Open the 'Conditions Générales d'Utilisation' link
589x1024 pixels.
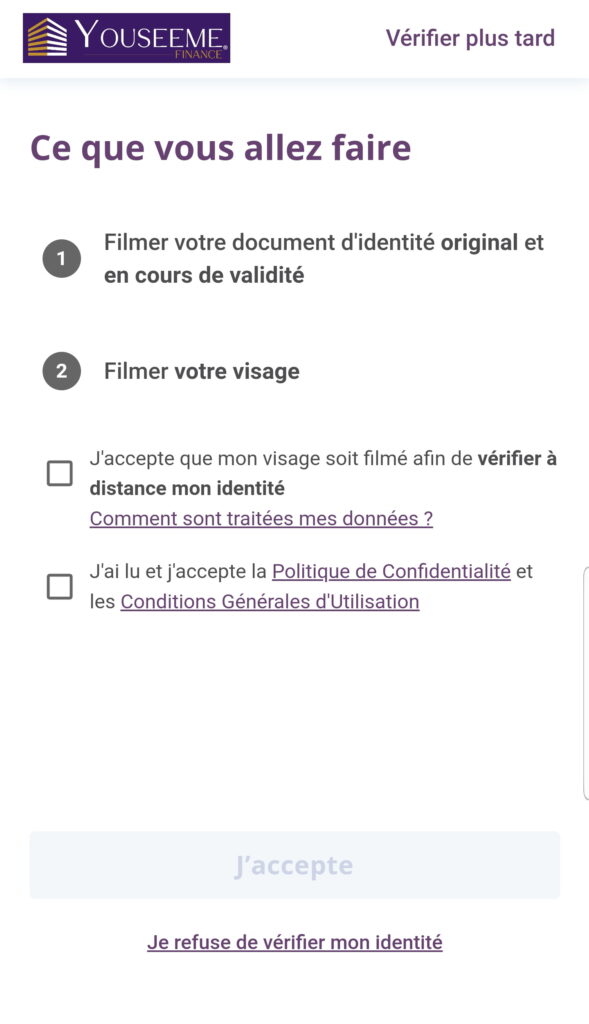270,601
